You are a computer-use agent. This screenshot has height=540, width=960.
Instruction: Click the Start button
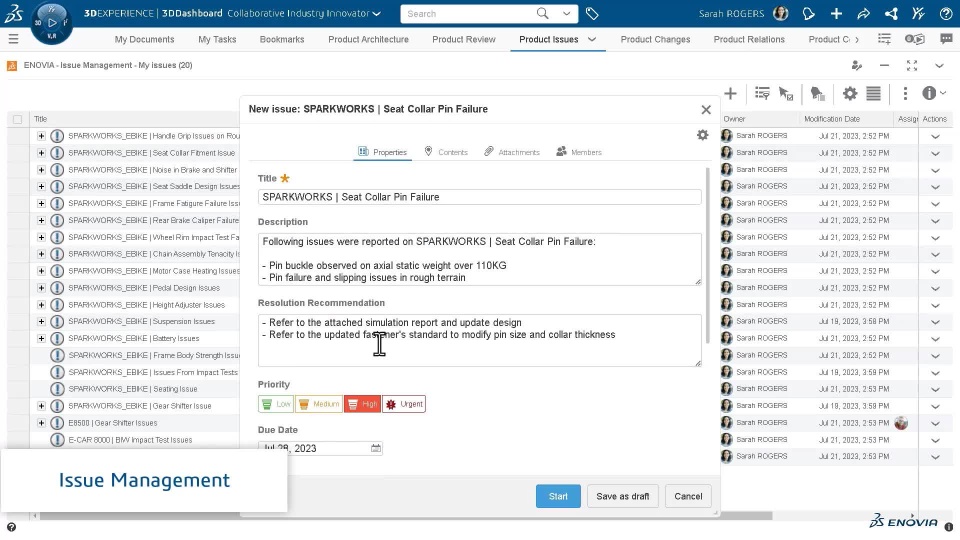[x=558, y=497]
